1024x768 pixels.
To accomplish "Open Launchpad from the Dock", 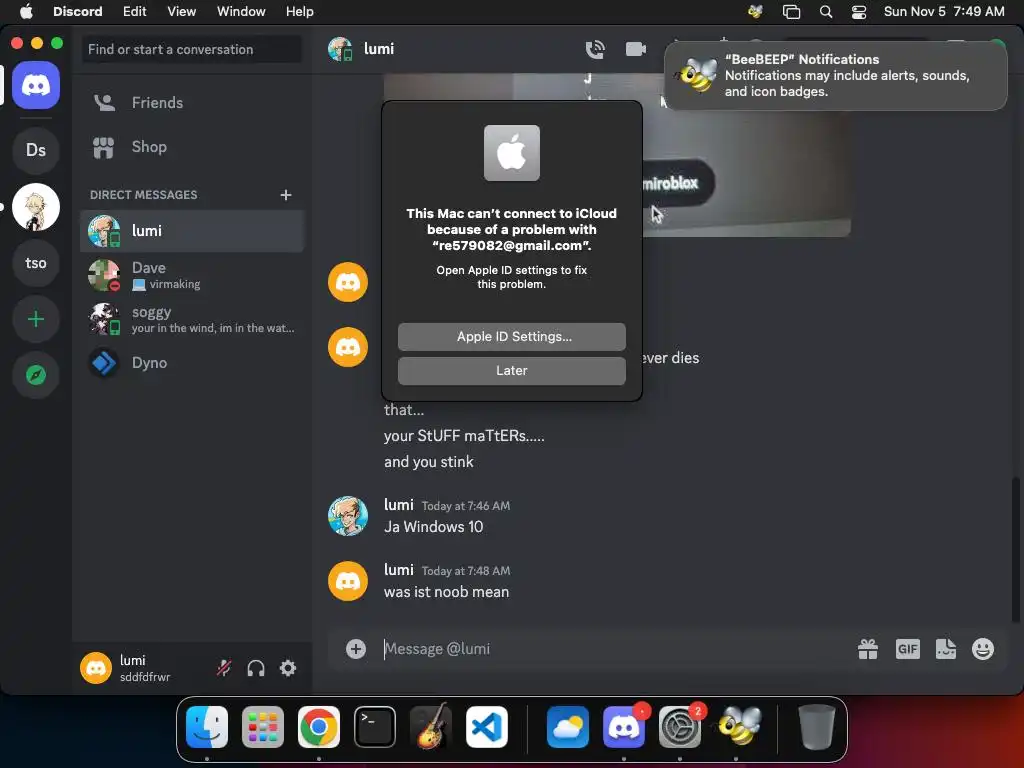I will [263, 727].
